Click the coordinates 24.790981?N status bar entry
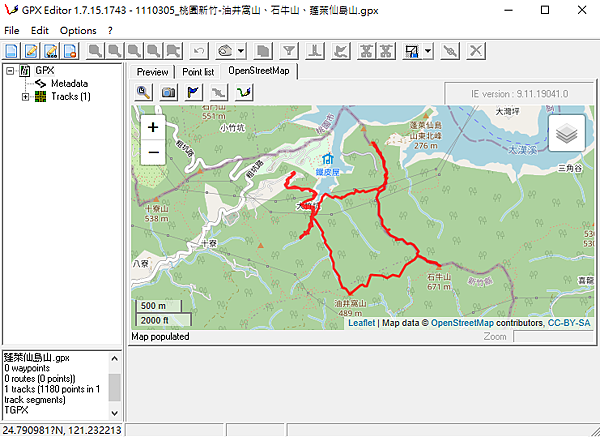 coord(62,430)
